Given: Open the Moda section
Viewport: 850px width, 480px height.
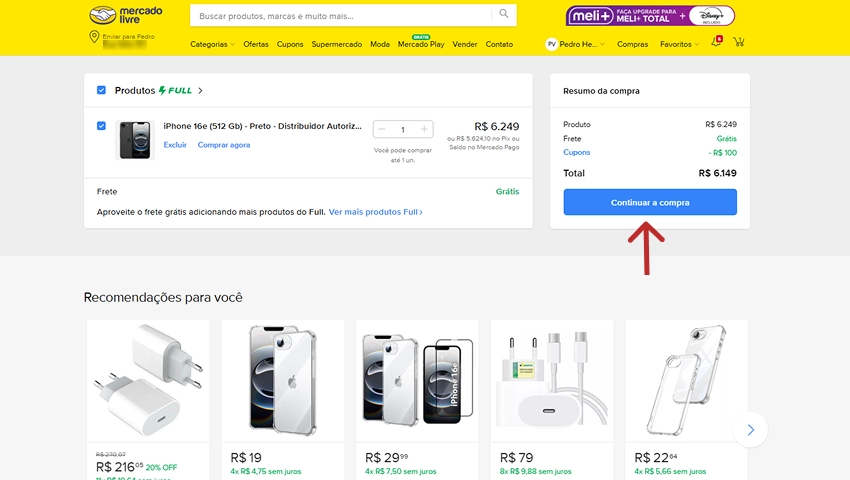Looking at the screenshot, I should 379,44.
